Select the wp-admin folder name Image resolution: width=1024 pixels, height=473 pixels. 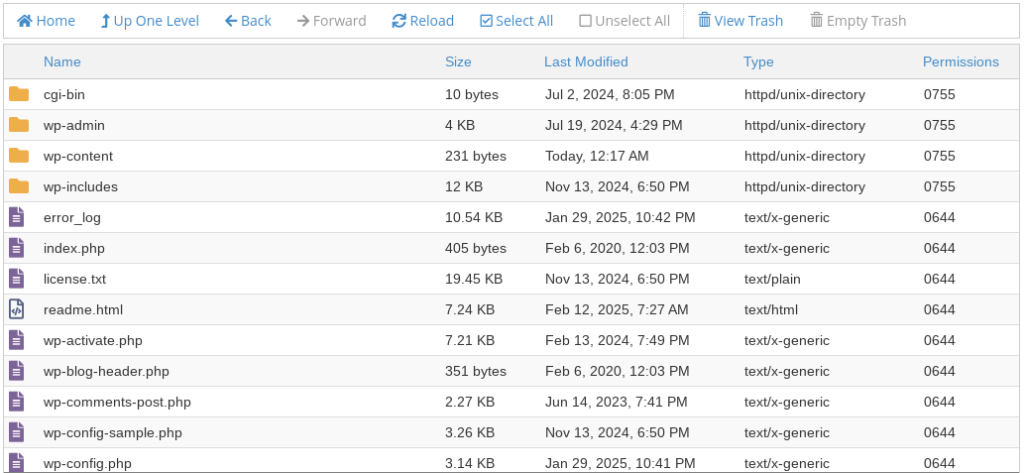click(74, 125)
